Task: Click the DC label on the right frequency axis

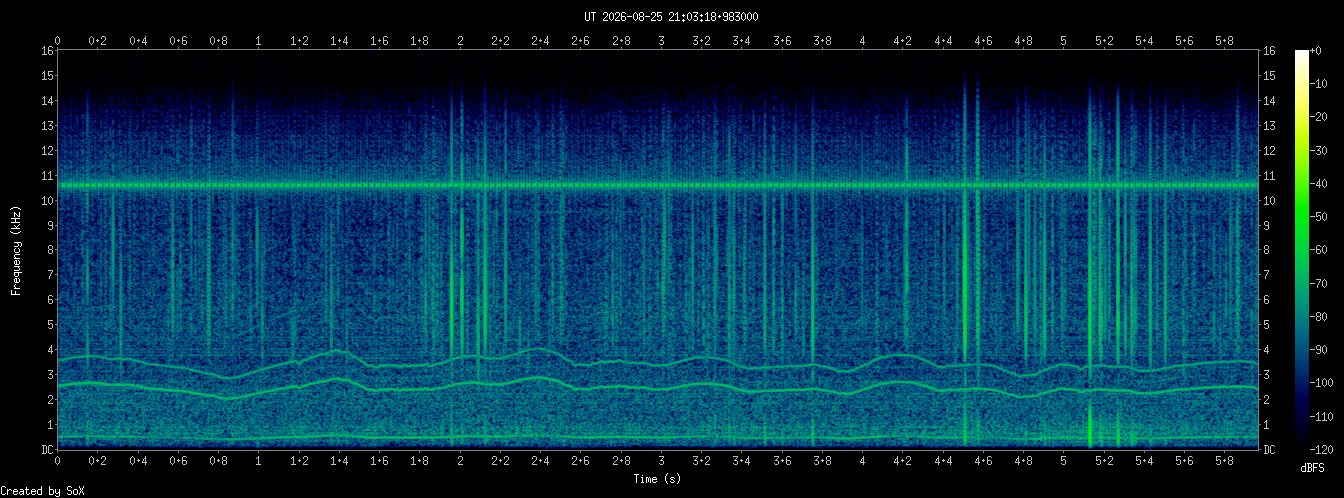Action: point(1269,450)
